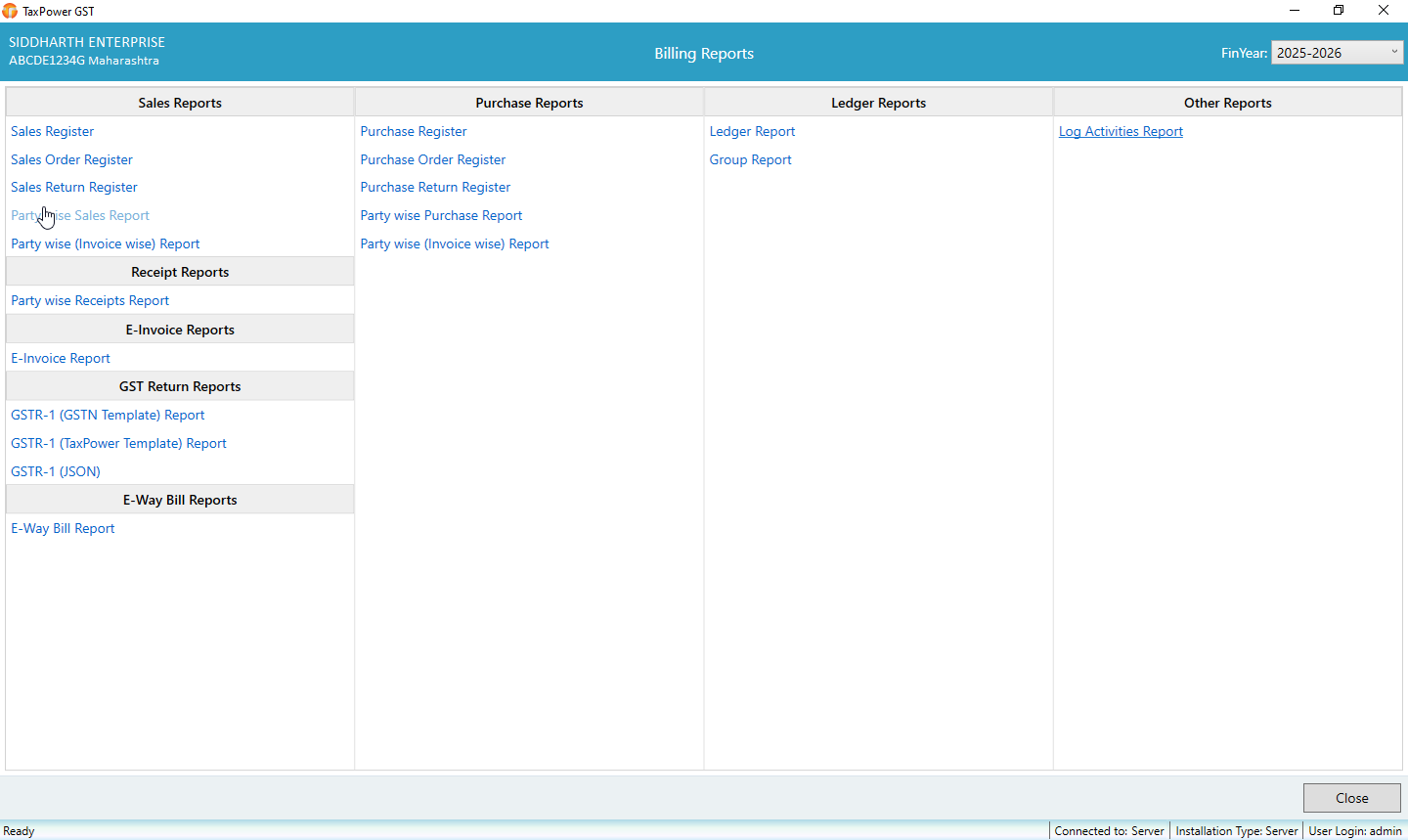Open Party wise (Invoice wise) Report under Purchase
This screenshot has height=840, width=1408.
(455, 243)
